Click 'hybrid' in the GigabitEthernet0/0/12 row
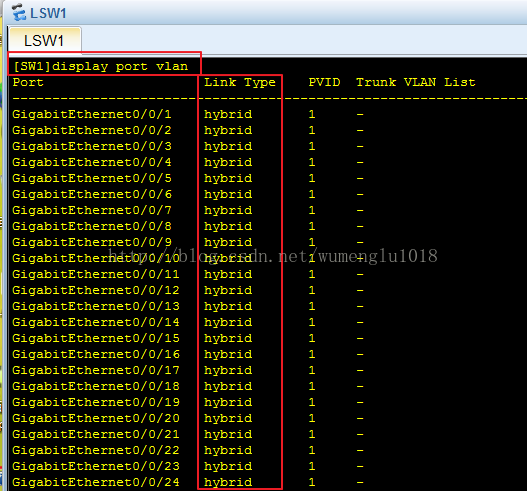 click(228, 290)
